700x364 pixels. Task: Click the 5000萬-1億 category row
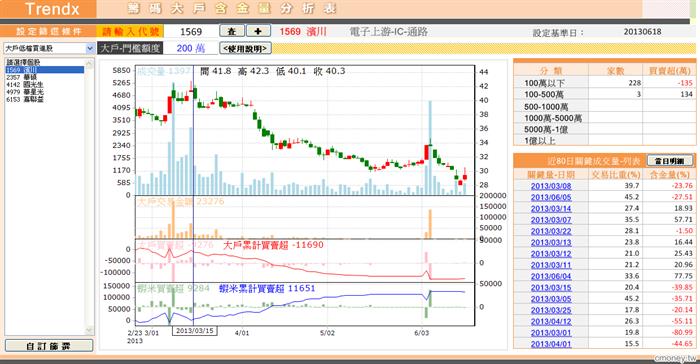[x=604, y=130]
